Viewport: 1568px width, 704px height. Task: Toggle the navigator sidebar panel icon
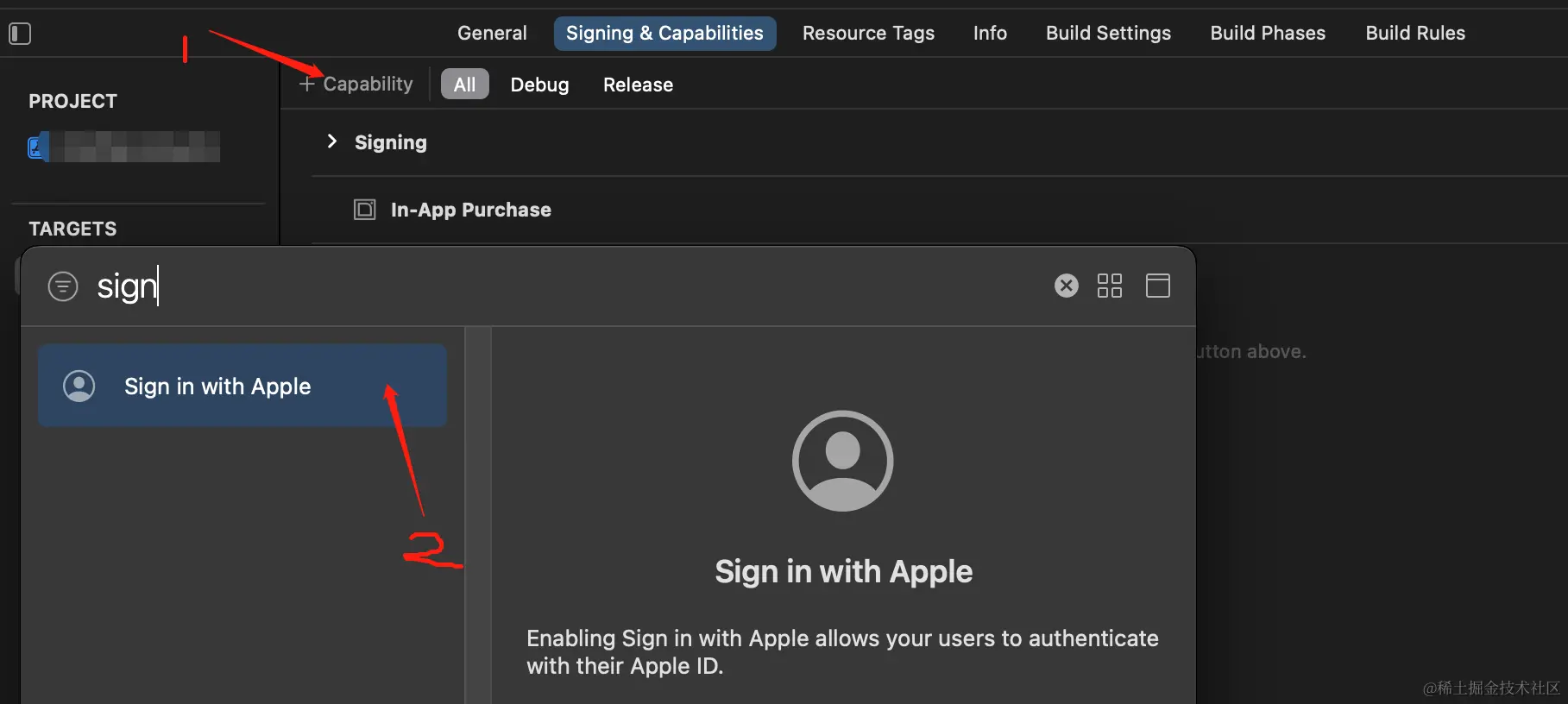[20, 34]
